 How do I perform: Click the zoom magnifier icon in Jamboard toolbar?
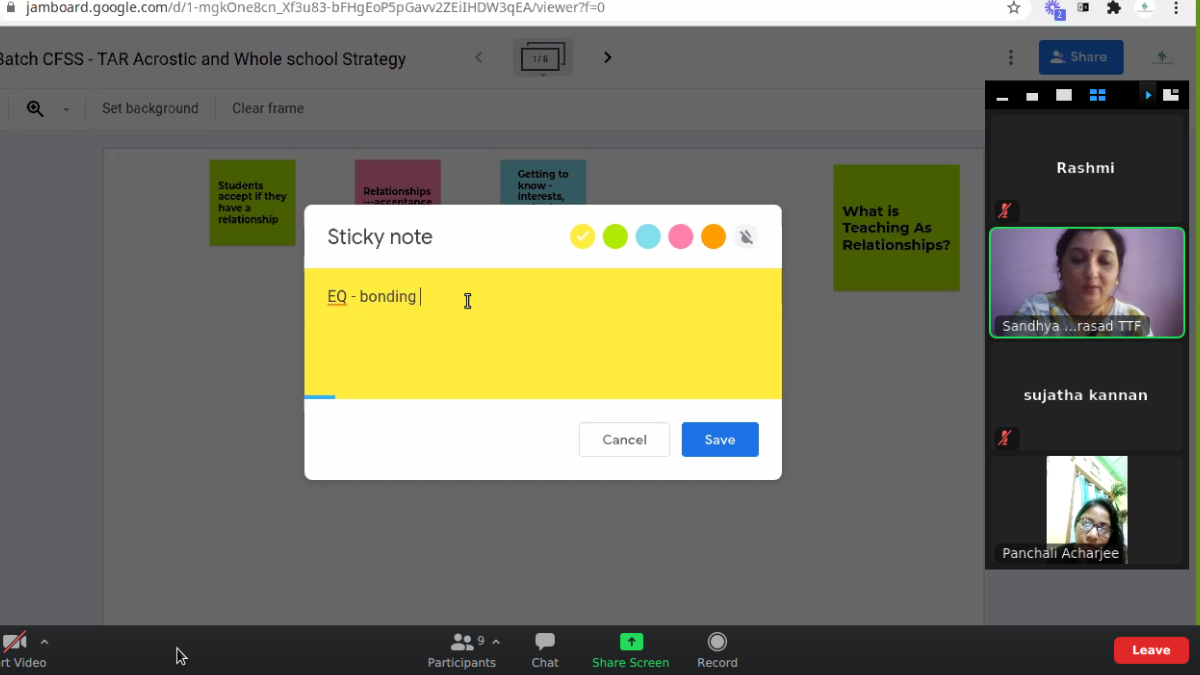(35, 109)
